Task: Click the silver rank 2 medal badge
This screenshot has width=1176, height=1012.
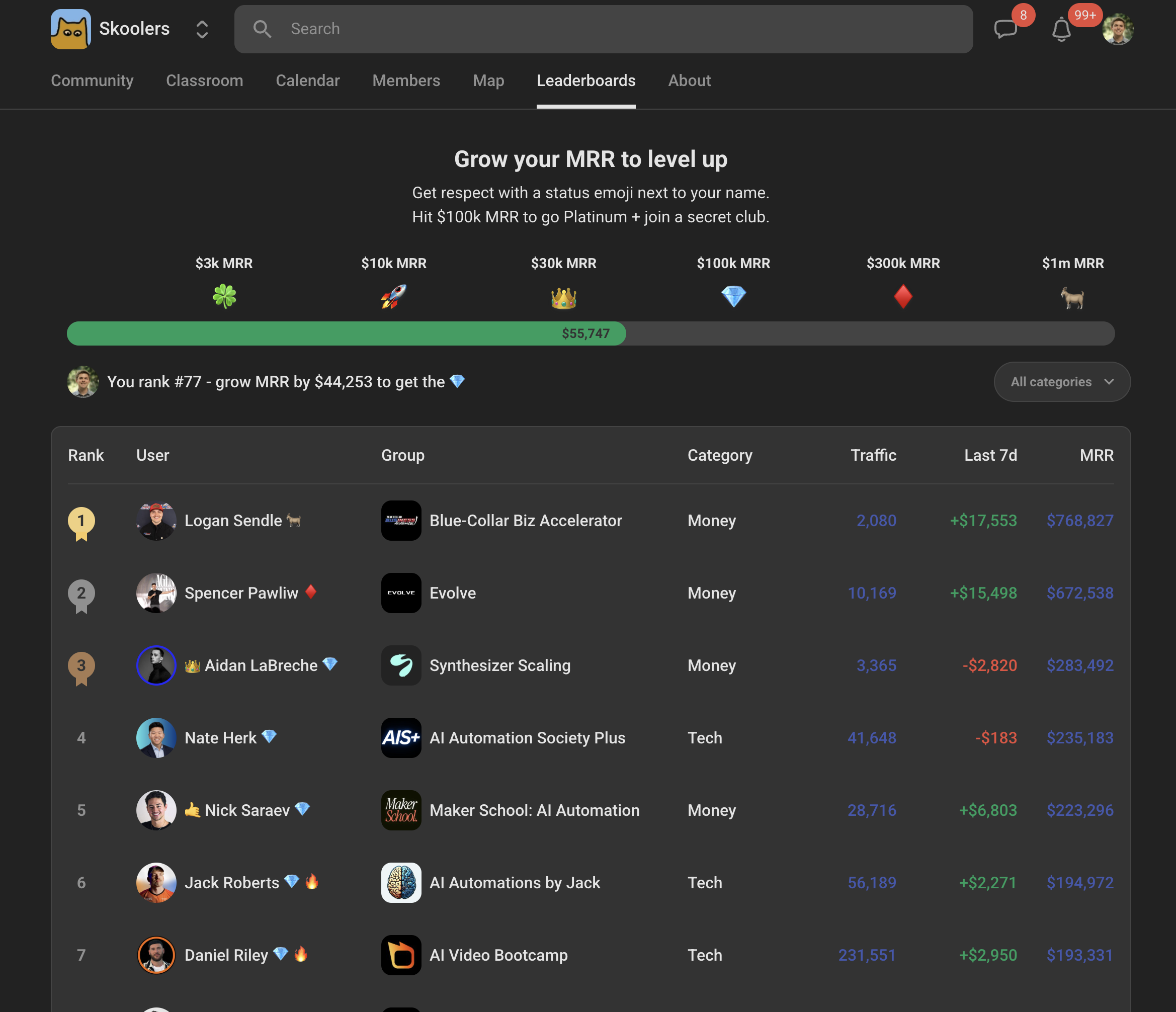Action: [81, 596]
